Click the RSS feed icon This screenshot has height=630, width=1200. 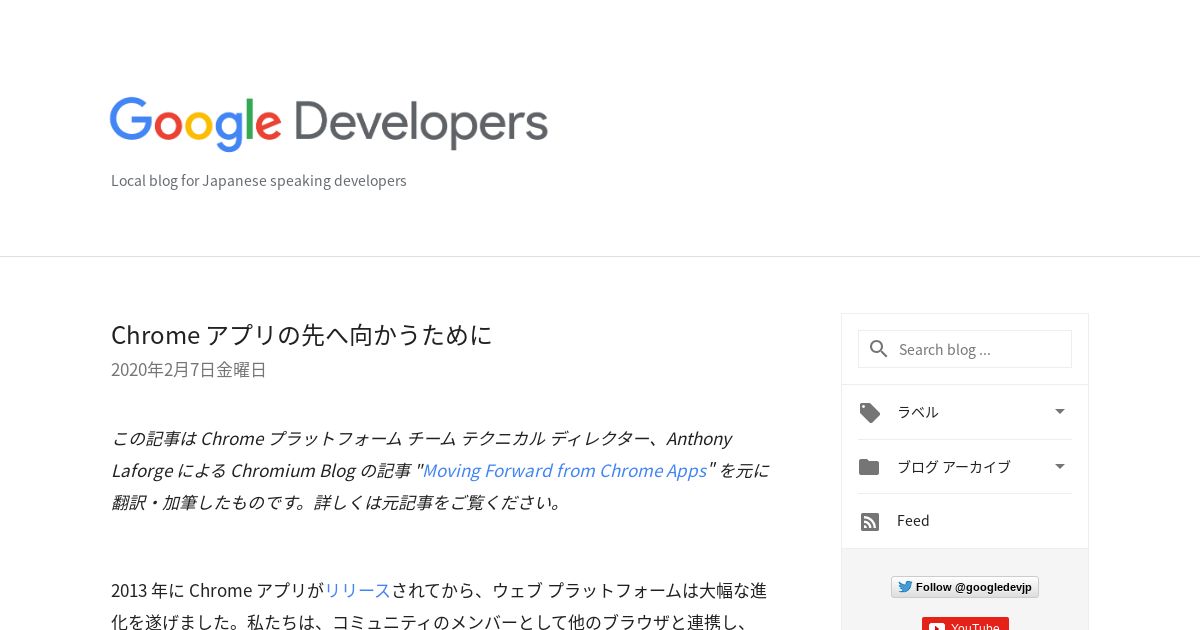(870, 522)
